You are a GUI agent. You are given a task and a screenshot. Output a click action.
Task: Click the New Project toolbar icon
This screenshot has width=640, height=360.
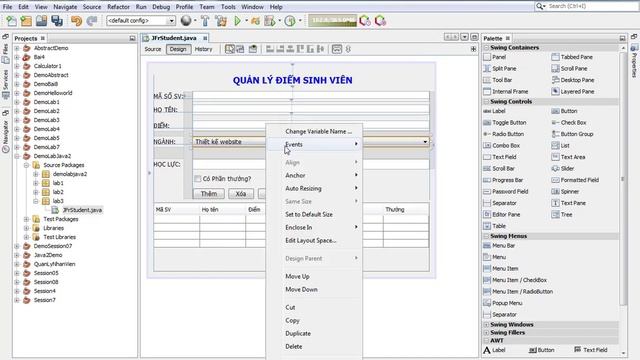pyautogui.click(x=26, y=21)
